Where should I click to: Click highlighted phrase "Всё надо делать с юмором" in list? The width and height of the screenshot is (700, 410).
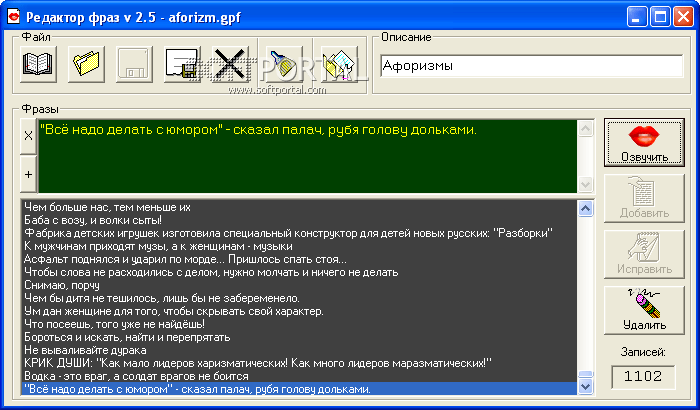pyautogui.click(x=299, y=389)
